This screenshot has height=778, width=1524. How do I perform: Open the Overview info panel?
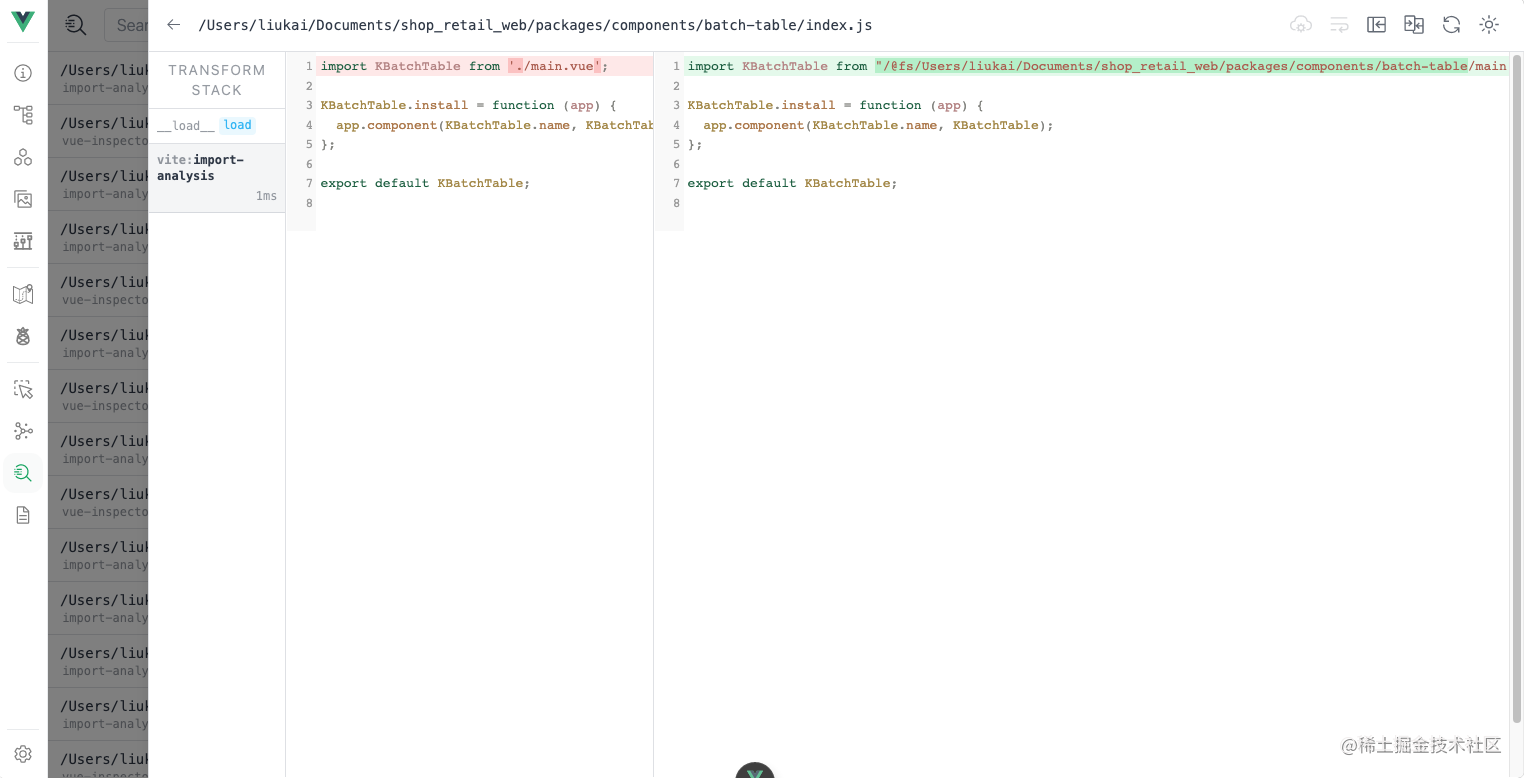22,73
